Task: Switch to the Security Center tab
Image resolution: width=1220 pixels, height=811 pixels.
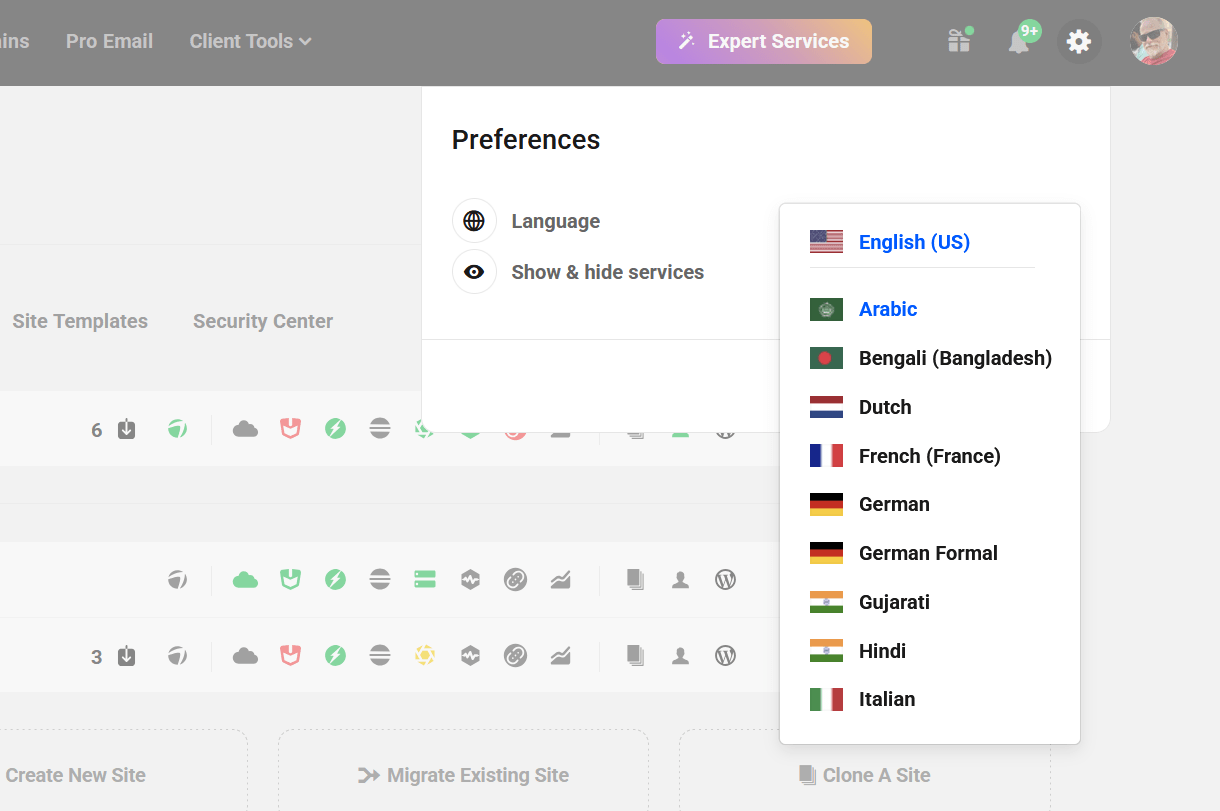Action: click(262, 321)
